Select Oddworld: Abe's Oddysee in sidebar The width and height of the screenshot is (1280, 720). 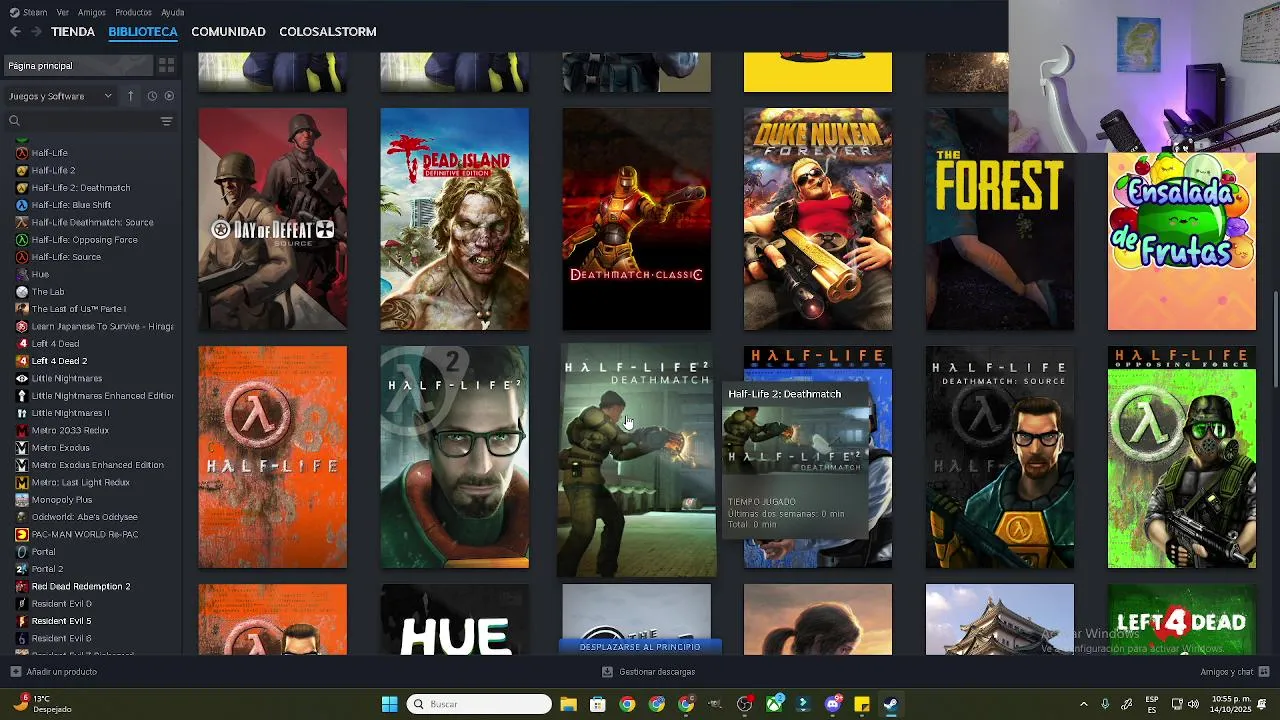[x=85, y=517]
